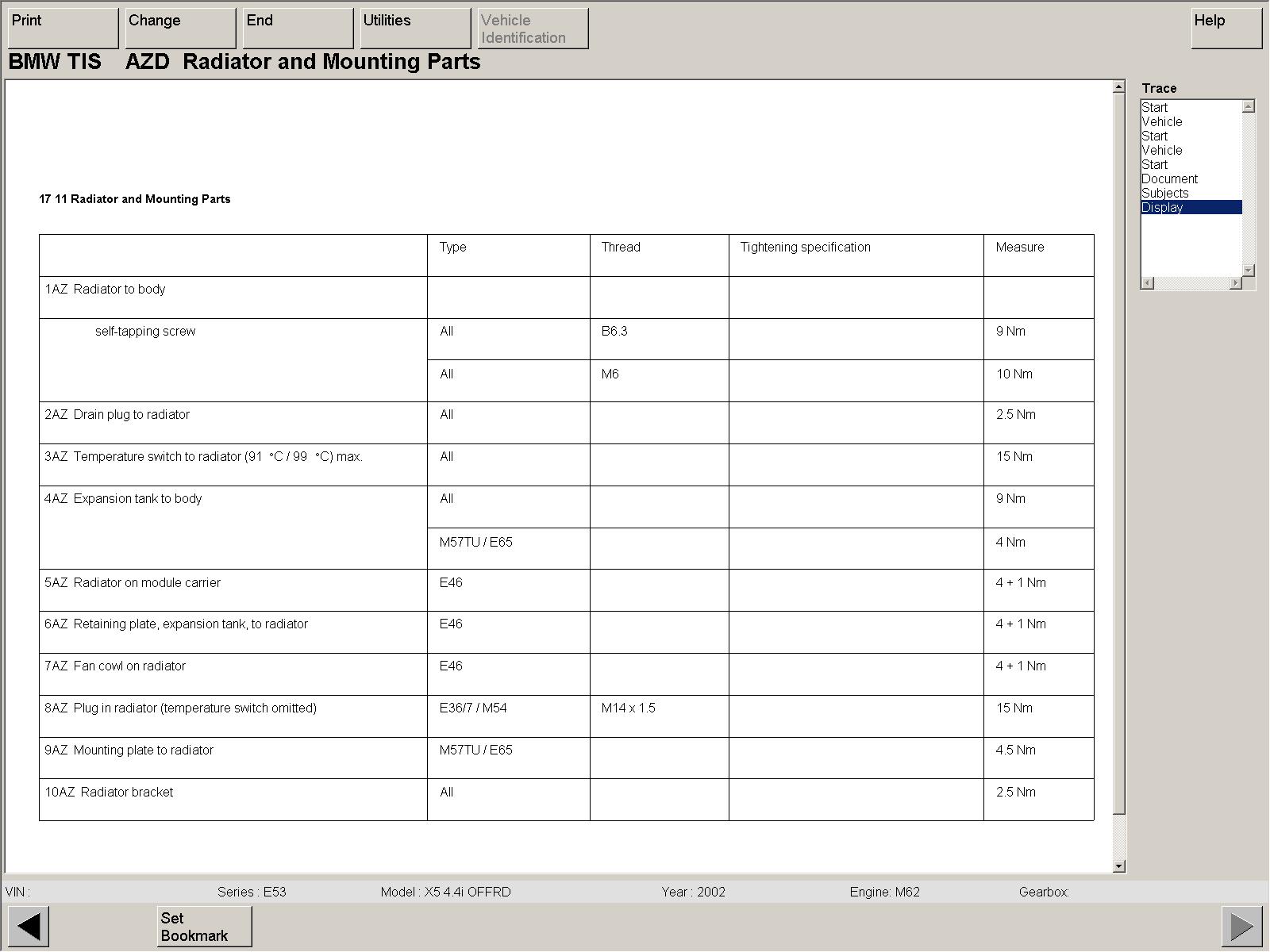Image resolution: width=1270 pixels, height=952 pixels.
Task: Click the document pane scroll-up arrow
Action: point(1119,86)
